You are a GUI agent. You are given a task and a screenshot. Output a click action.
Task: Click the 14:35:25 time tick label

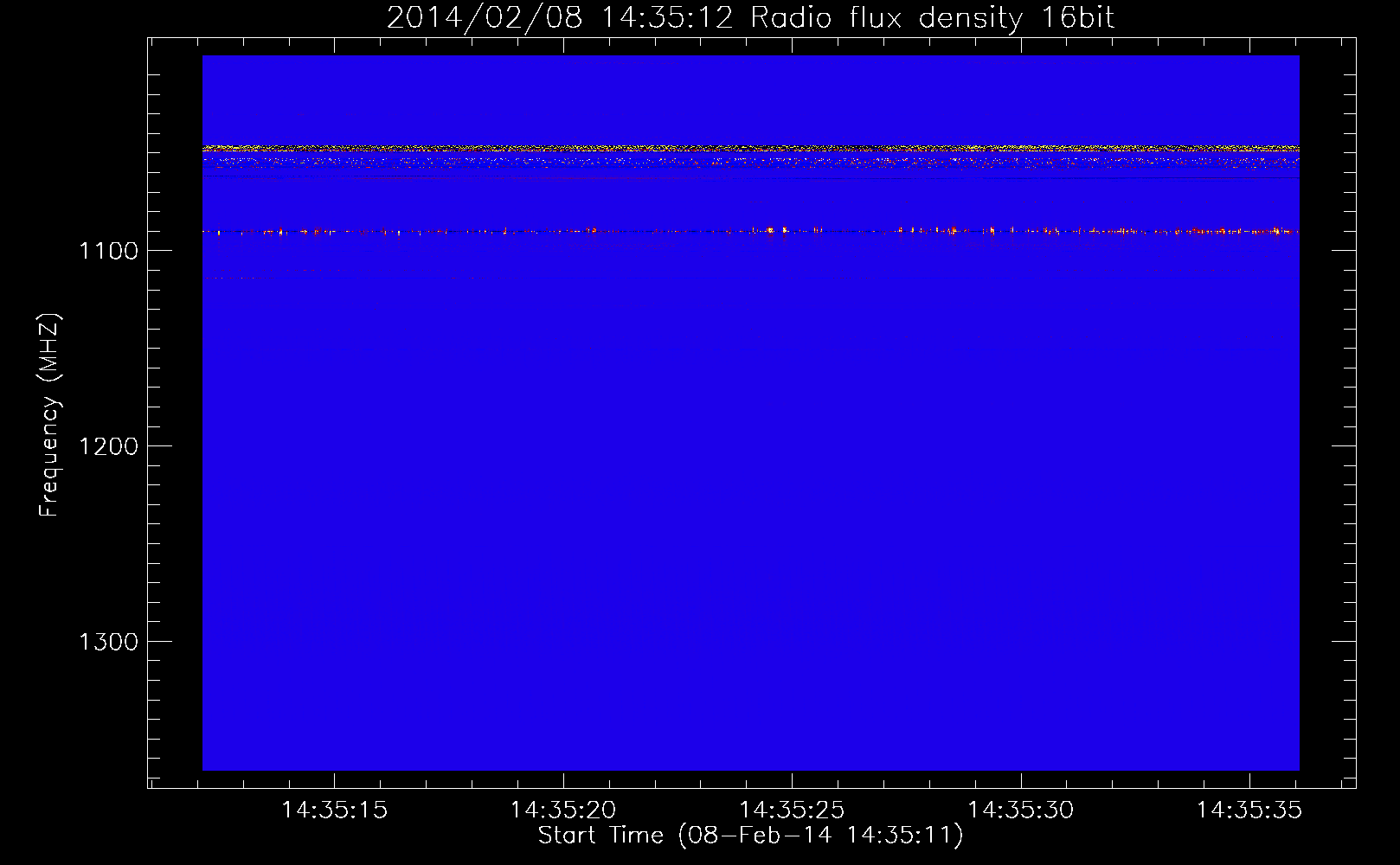pyautogui.click(x=792, y=811)
